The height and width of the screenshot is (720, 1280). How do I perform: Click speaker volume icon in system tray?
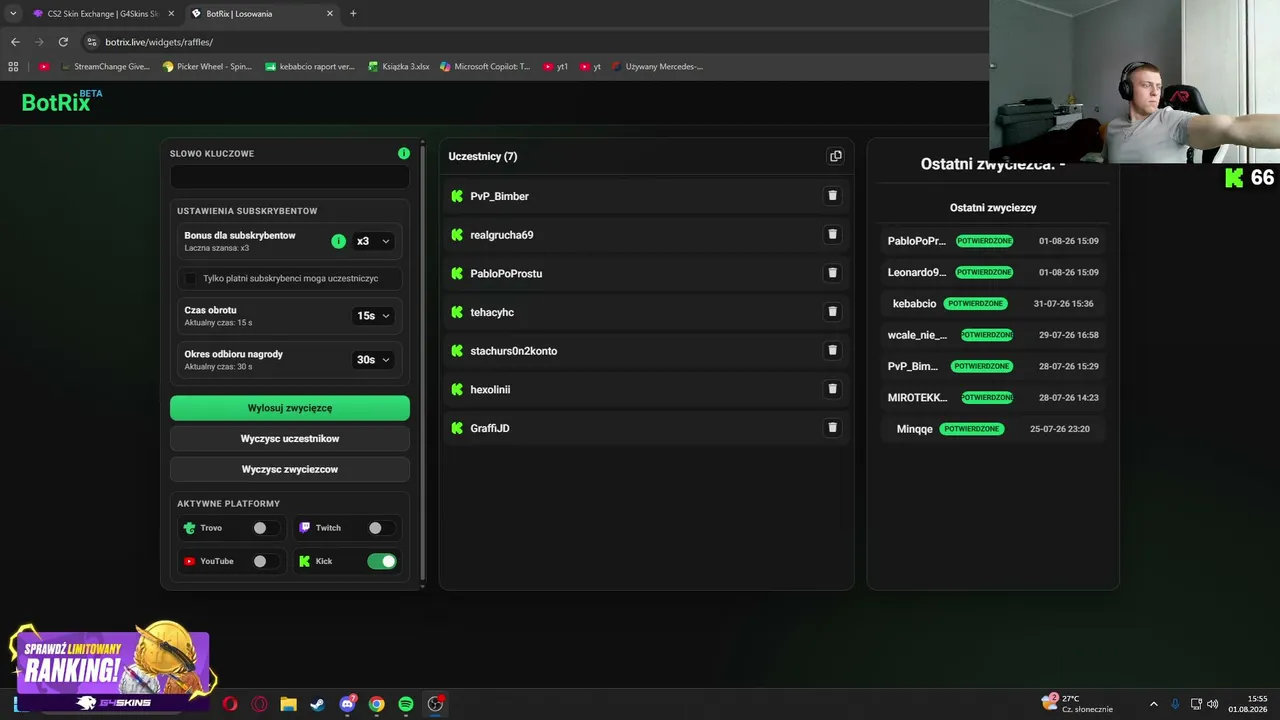(1213, 704)
